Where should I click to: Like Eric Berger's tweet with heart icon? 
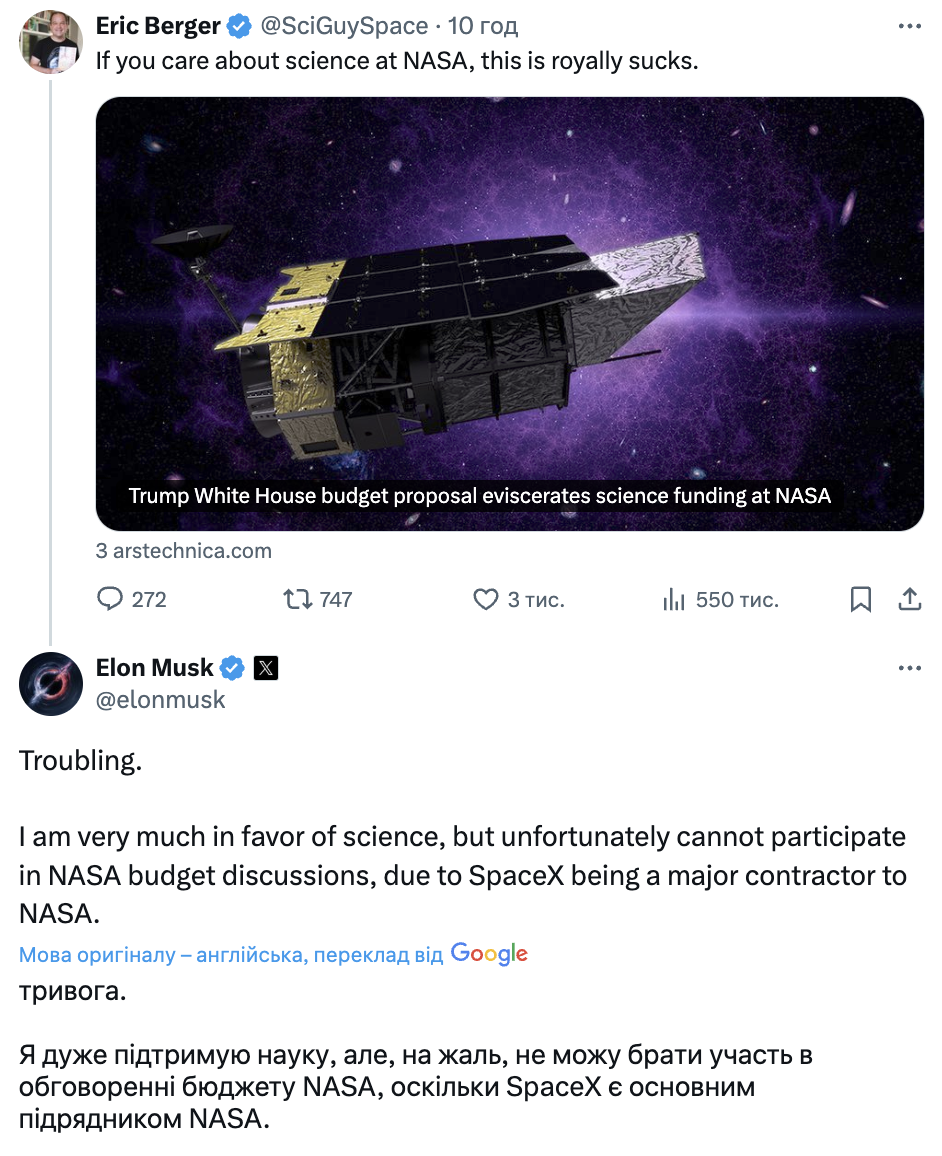(485, 599)
